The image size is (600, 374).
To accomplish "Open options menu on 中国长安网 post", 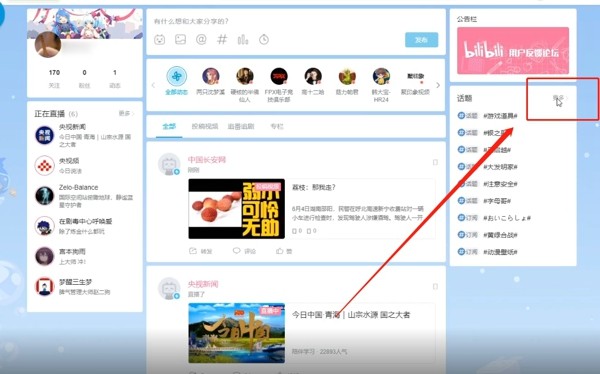I will [435, 162].
